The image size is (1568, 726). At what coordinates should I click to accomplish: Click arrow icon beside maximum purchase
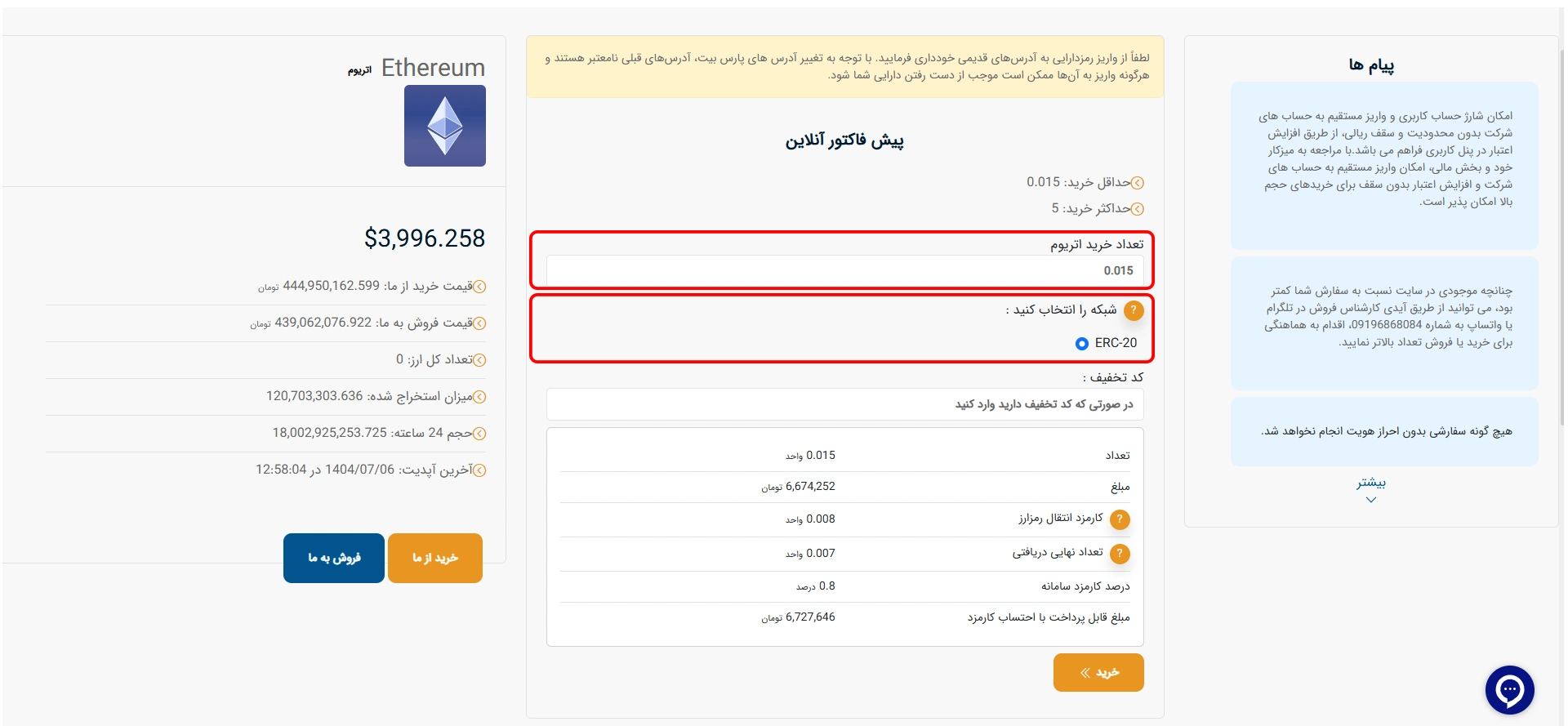tap(1138, 209)
